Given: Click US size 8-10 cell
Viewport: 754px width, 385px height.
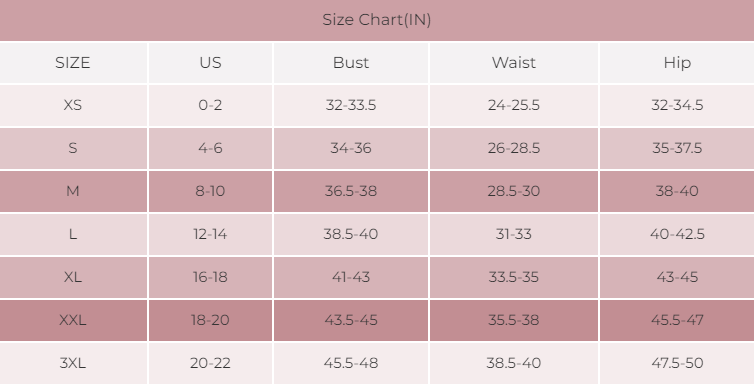Looking at the screenshot, I should pyautogui.click(x=210, y=191).
